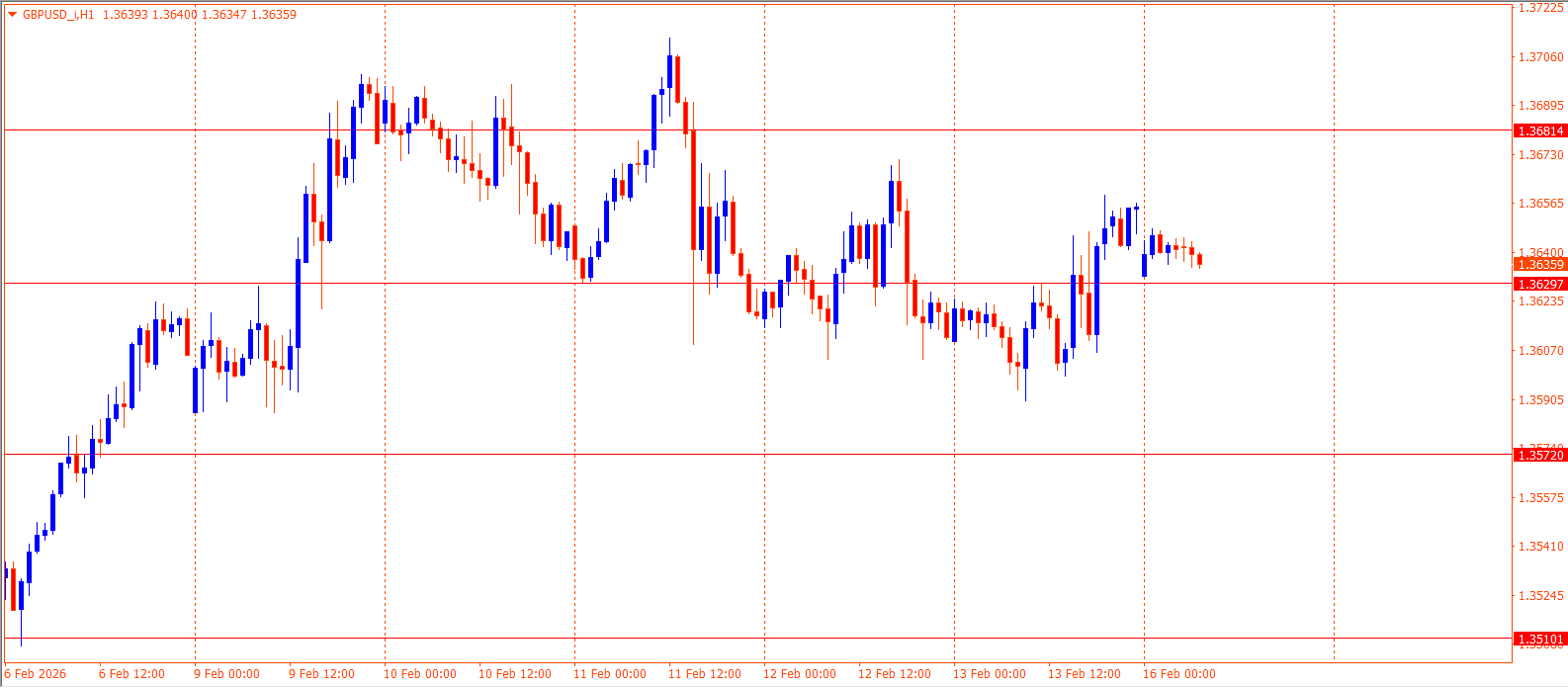
Task: Click the 1.36235 price scale label
Action: tap(1541, 301)
